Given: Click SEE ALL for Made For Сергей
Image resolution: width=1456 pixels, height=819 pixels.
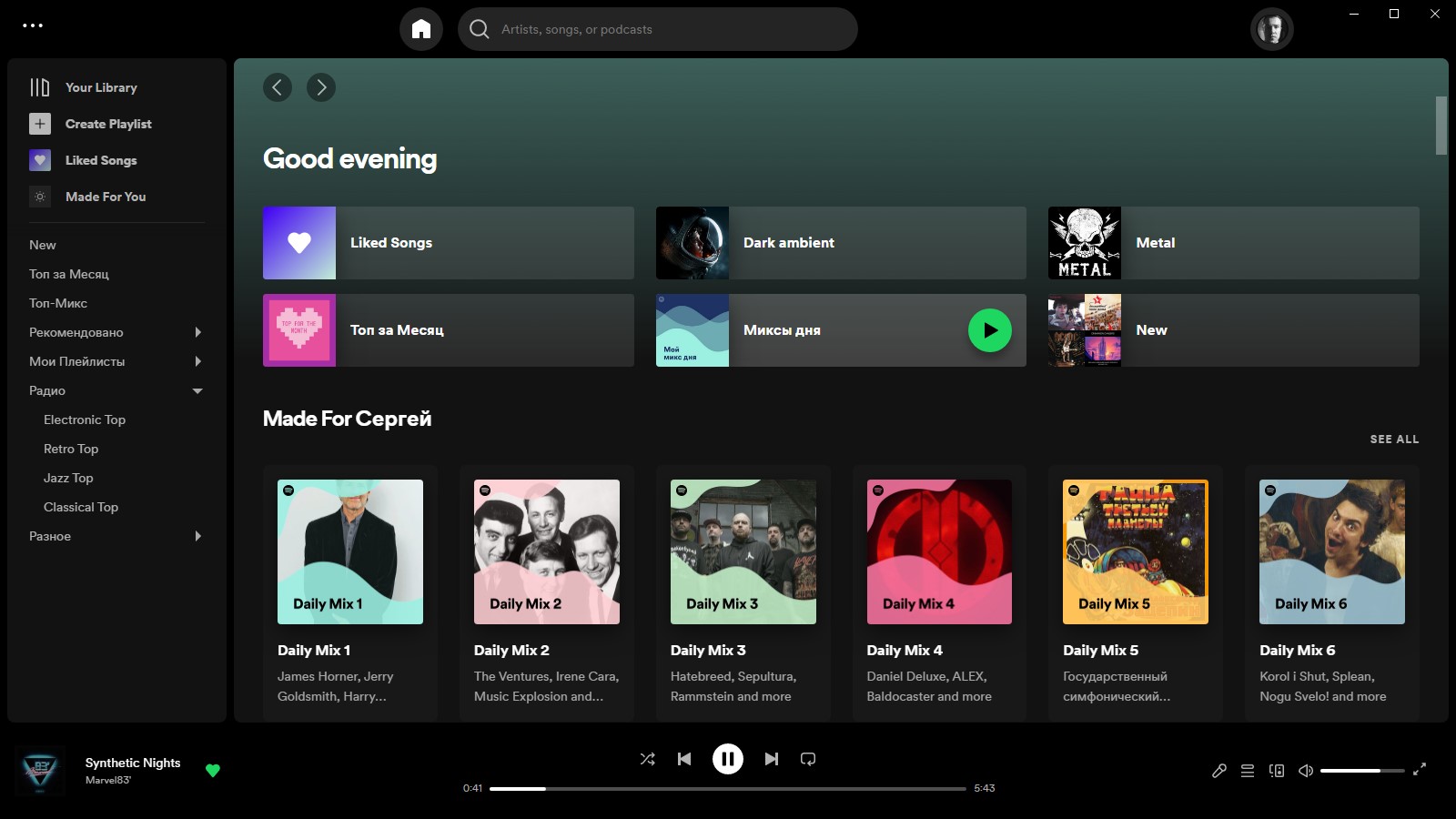Looking at the screenshot, I should [1394, 439].
